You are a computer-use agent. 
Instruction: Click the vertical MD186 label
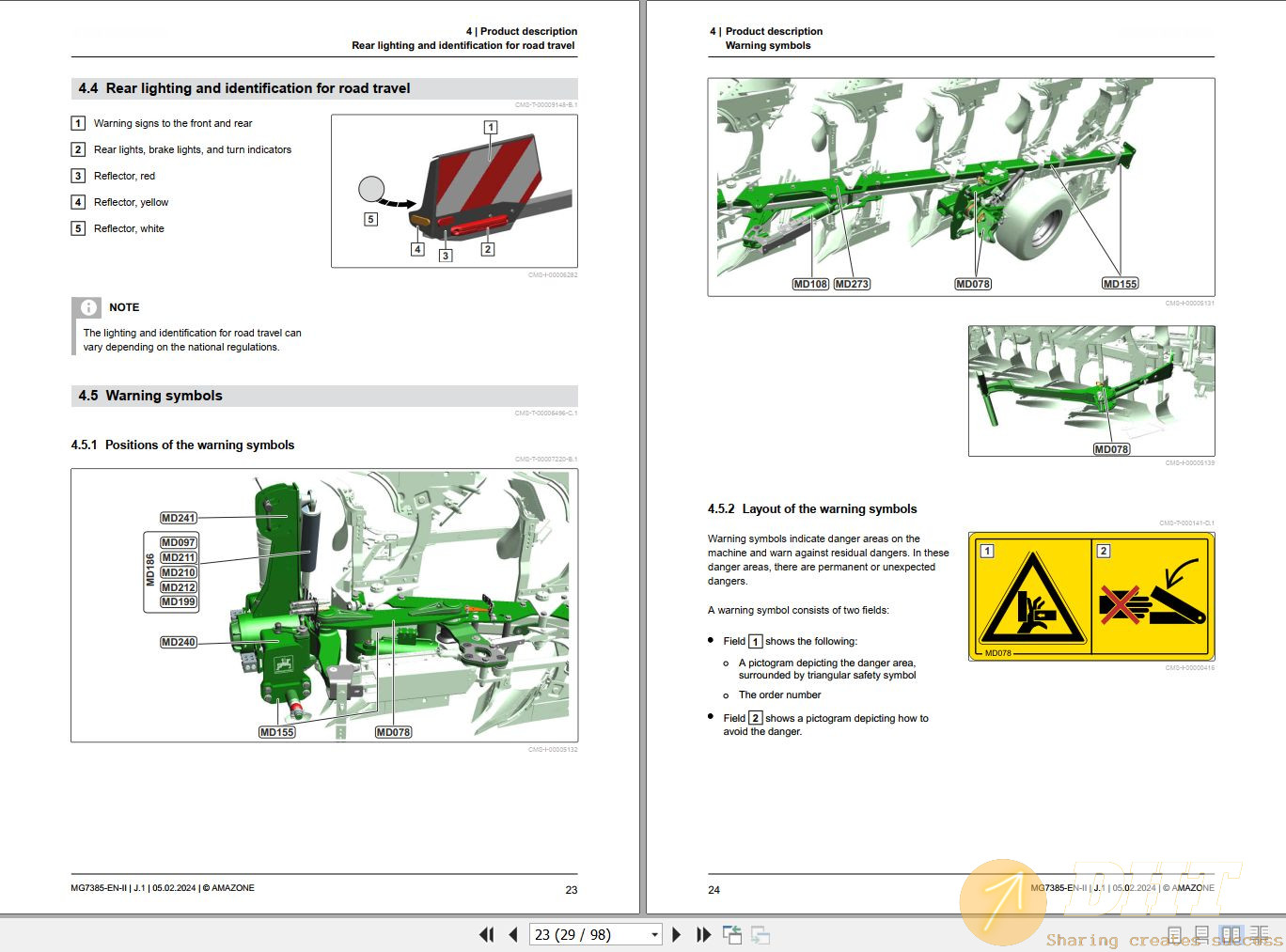coord(150,570)
